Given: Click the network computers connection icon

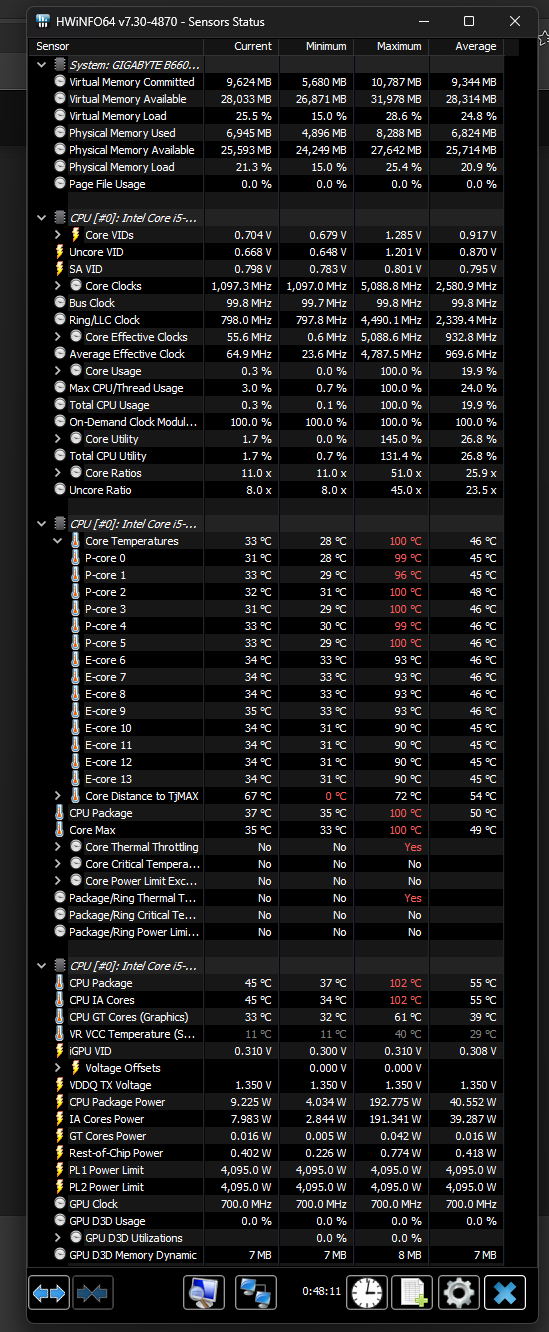Looking at the screenshot, I should click(256, 1292).
